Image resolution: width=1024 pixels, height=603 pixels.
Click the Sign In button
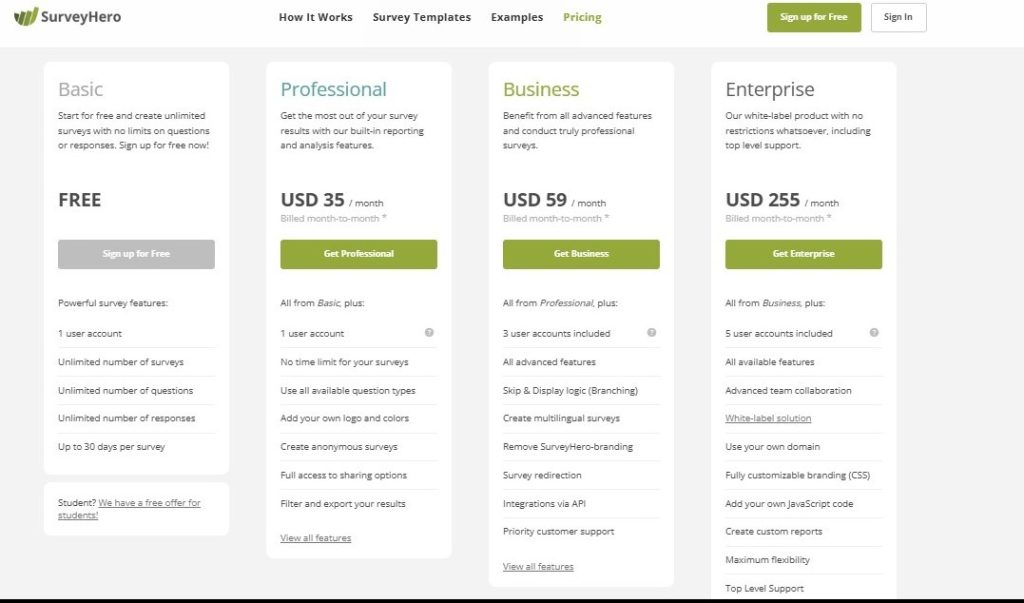tap(897, 17)
